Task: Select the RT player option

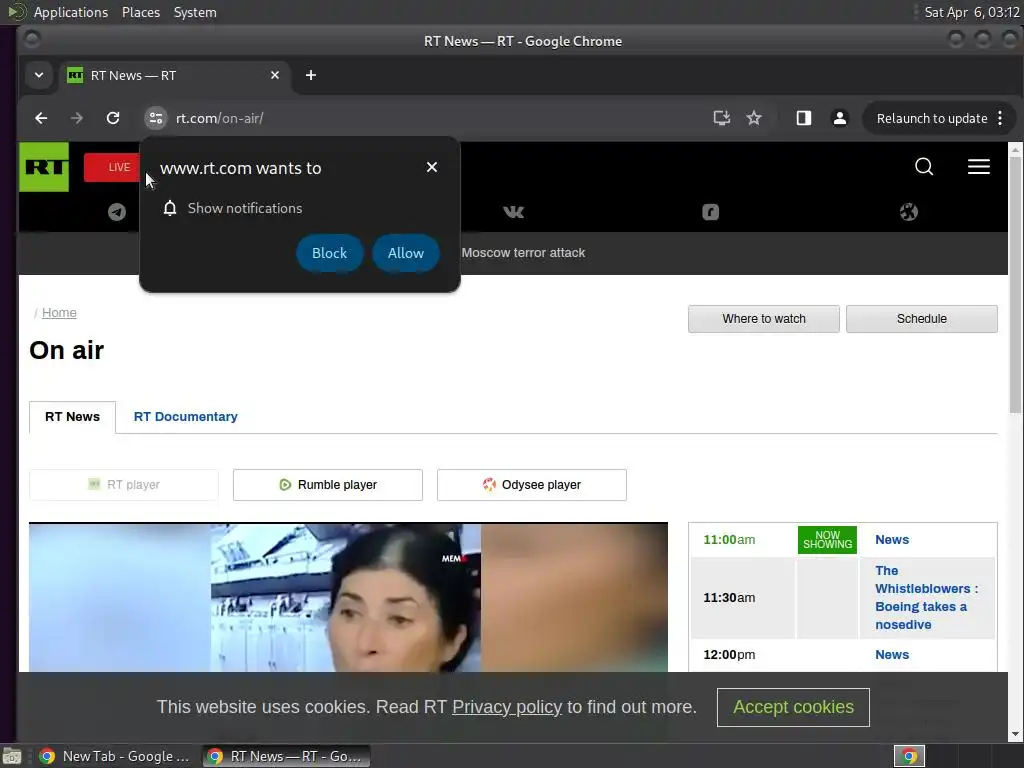Action: click(124, 485)
